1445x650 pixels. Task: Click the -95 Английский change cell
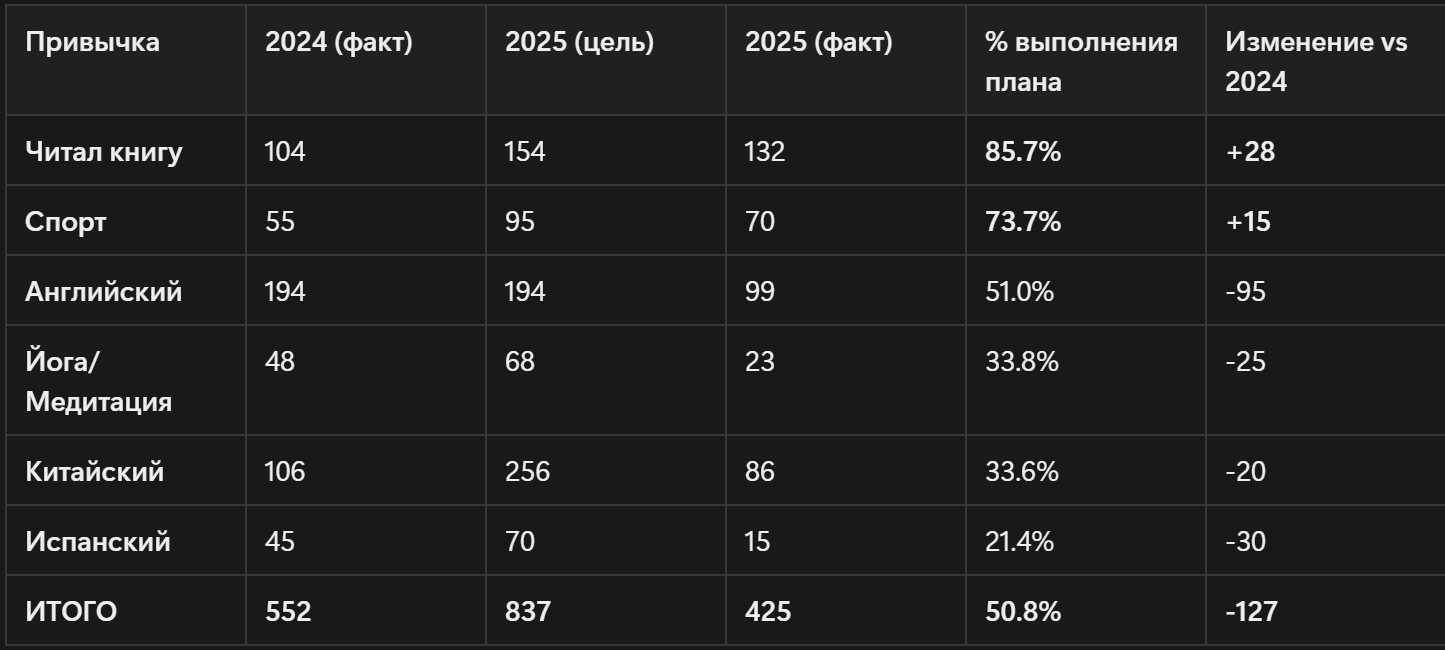pos(1246,292)
